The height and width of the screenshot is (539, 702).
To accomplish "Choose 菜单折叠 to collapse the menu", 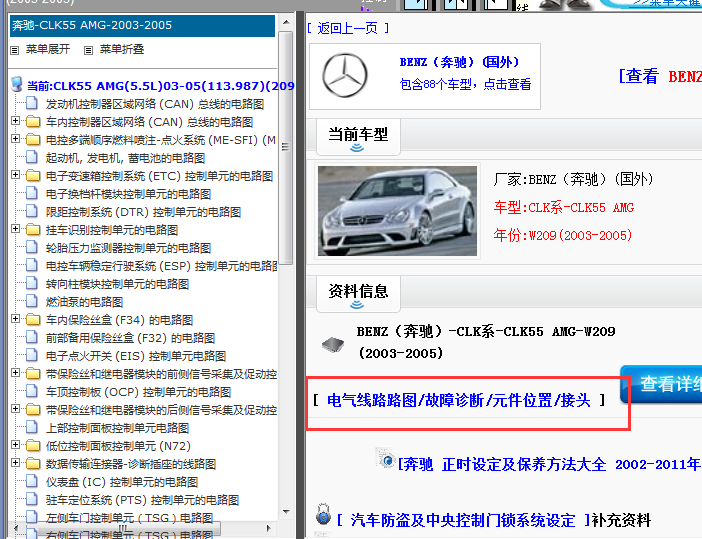I will point(122,49).
